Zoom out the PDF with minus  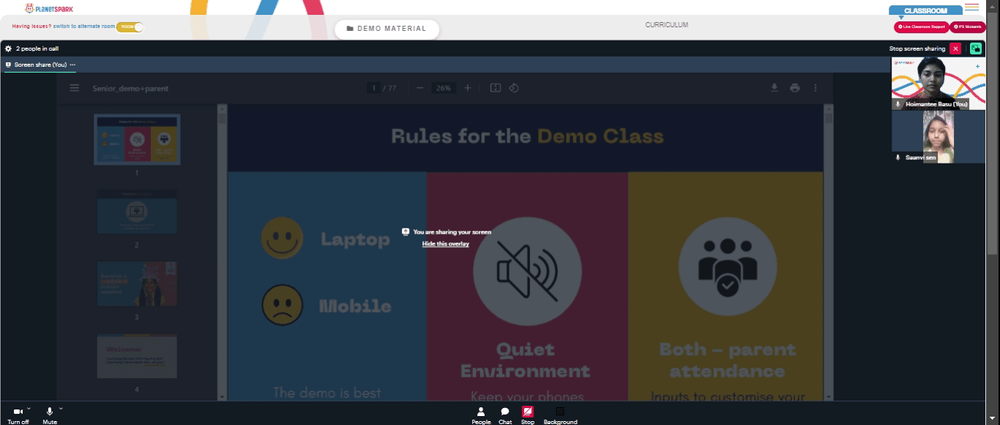point(419,88)
